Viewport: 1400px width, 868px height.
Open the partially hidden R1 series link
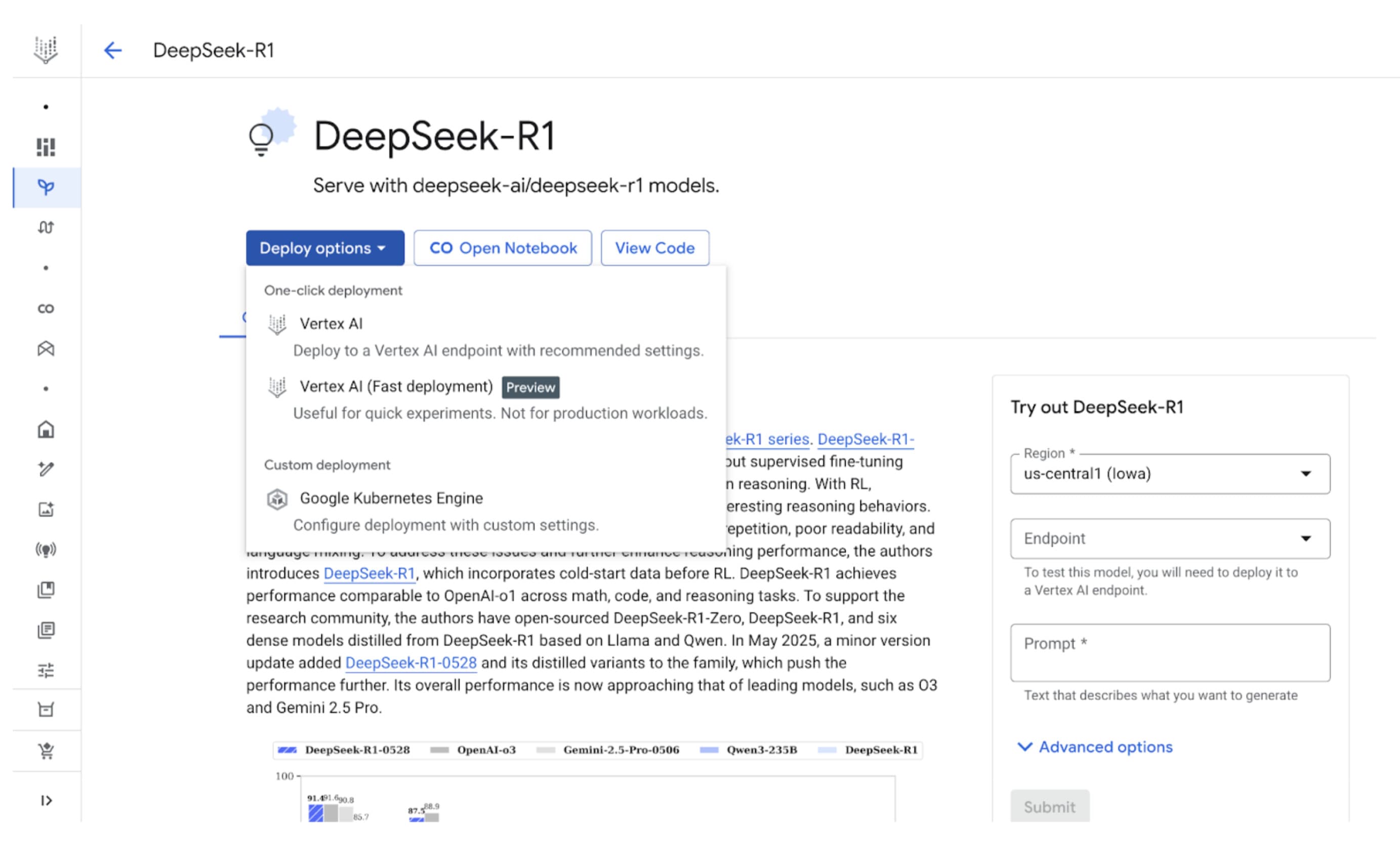tap(768, 439)
